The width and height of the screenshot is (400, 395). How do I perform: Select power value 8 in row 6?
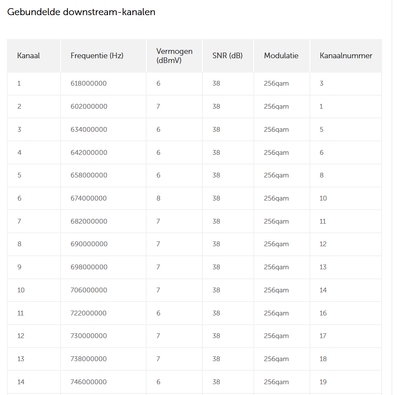click(x=158, y=198)
